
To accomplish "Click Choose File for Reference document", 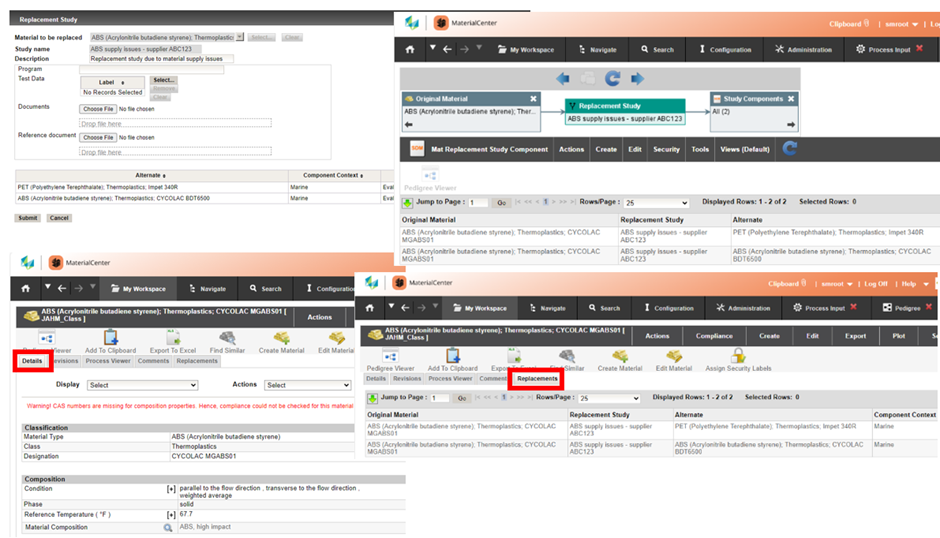I will tap(98, 137).
